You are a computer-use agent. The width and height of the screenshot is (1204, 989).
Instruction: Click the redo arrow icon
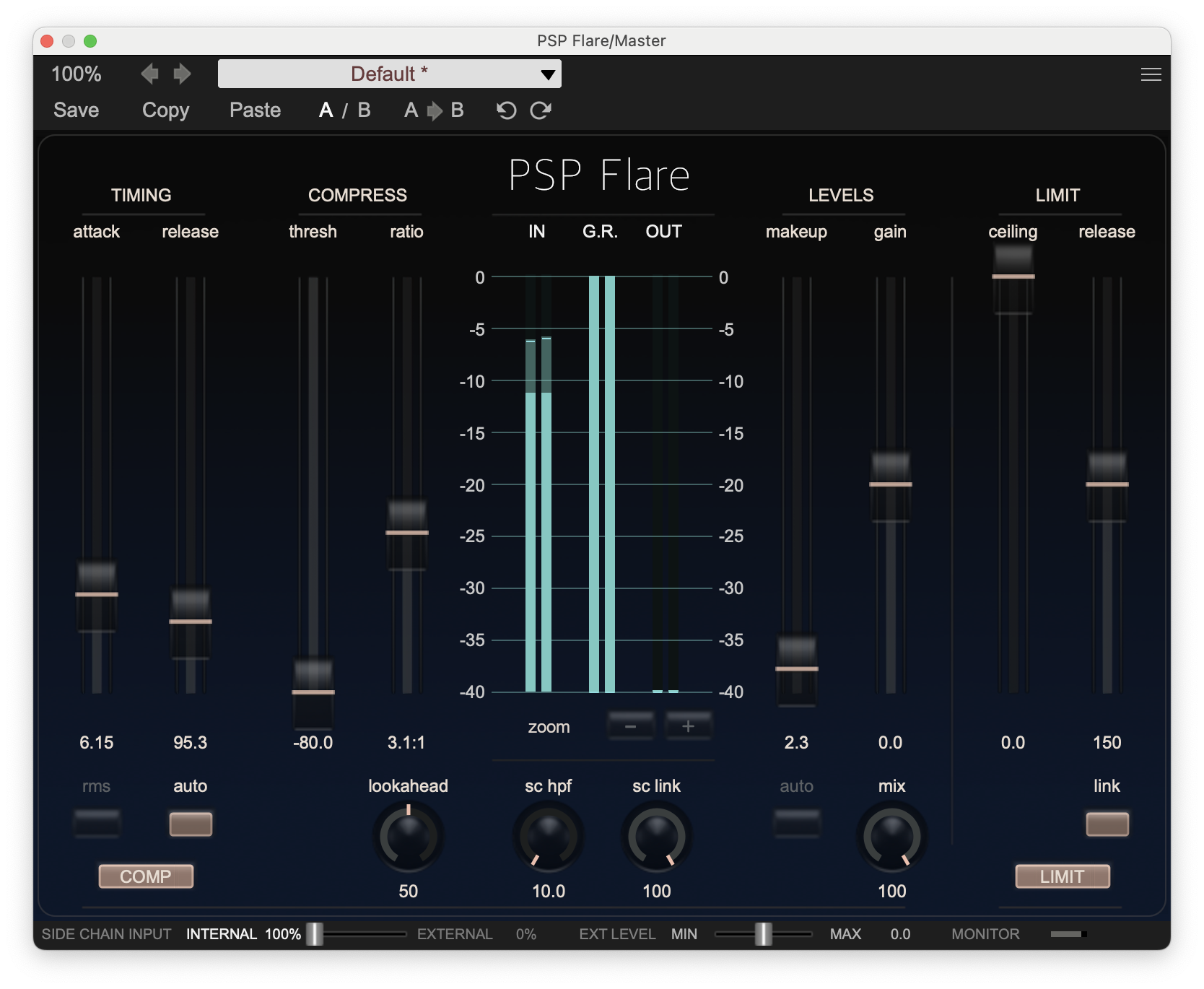[541, 110]
